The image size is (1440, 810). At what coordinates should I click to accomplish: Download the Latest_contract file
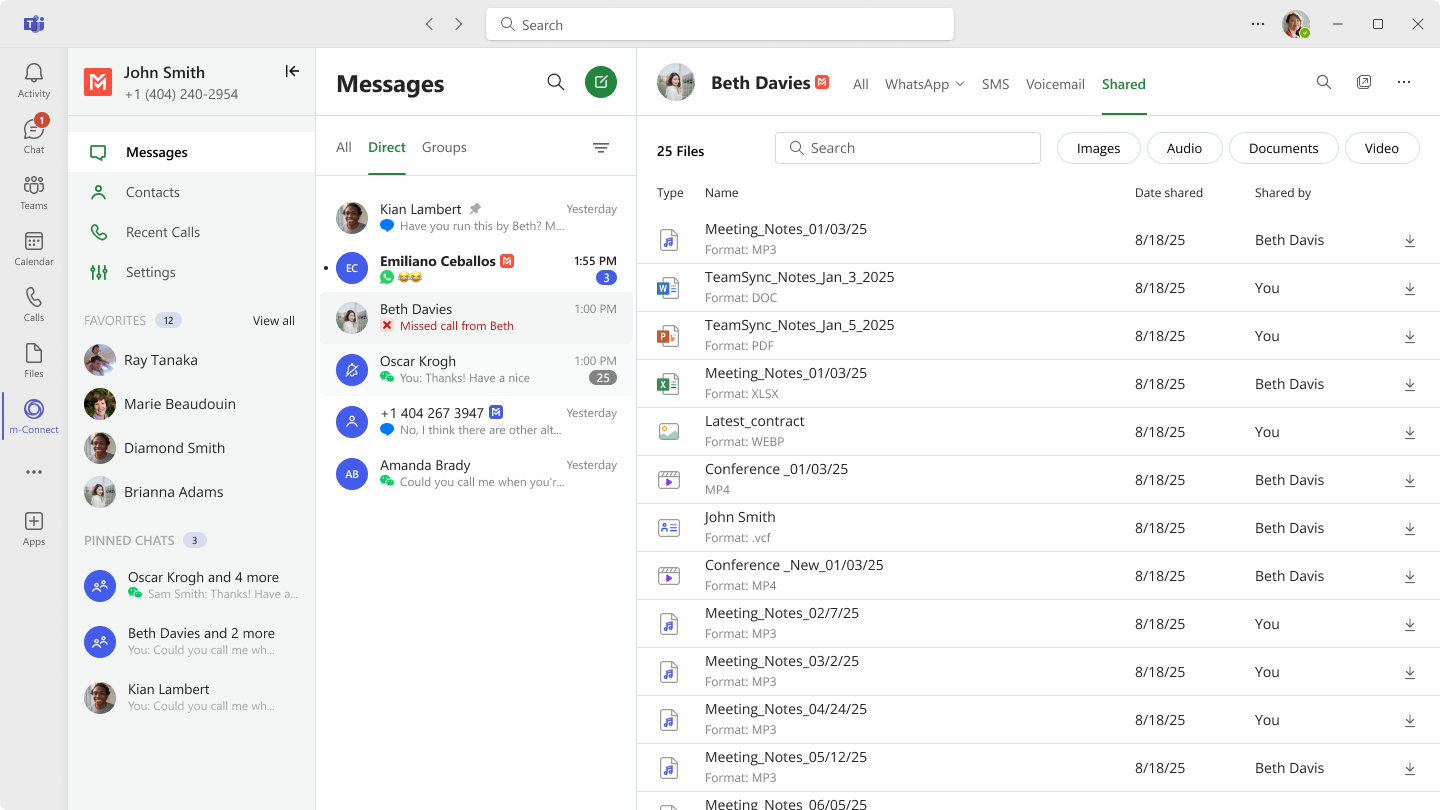tap(1410, 432)
